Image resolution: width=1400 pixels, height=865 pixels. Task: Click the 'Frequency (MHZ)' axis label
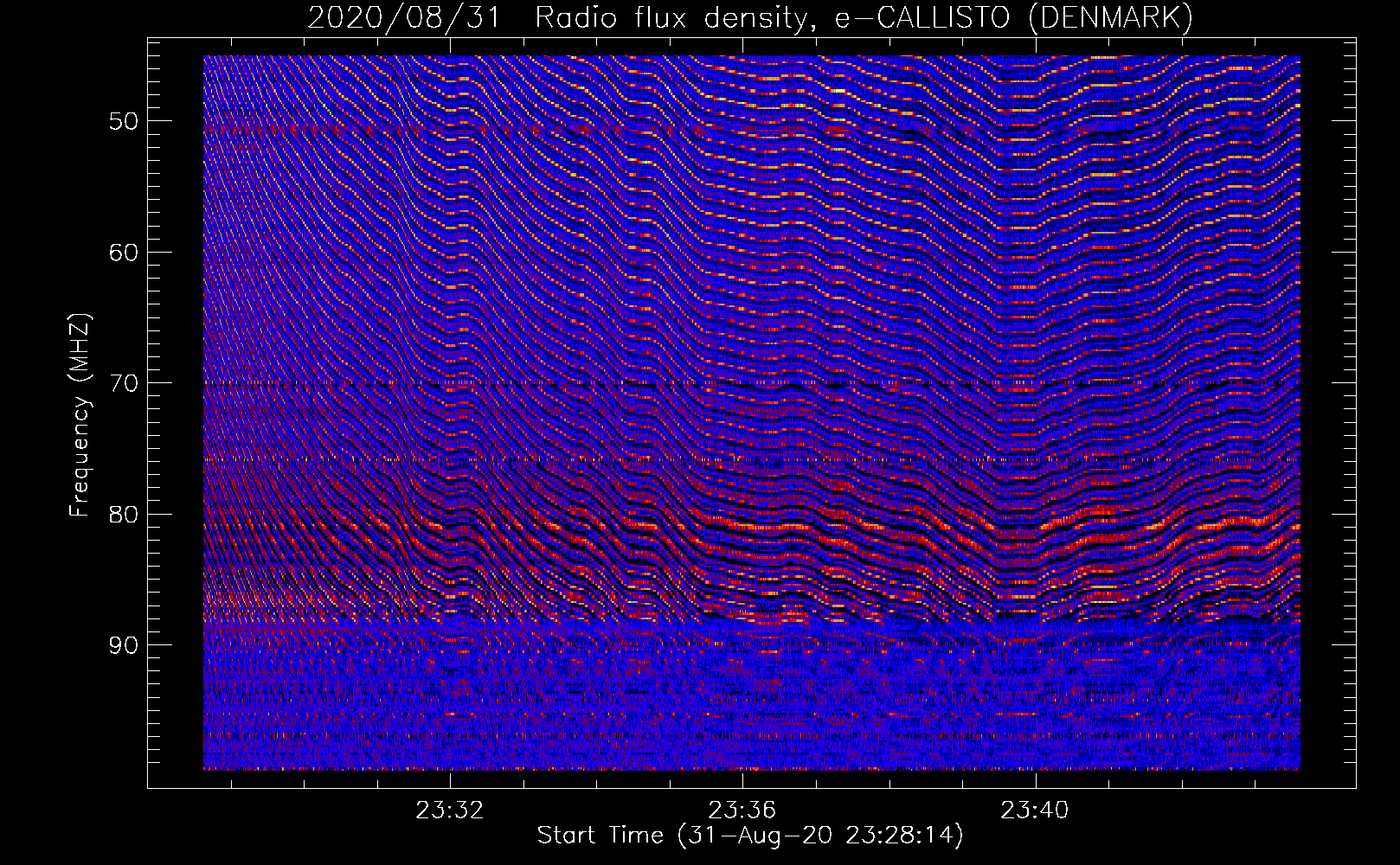80,415
